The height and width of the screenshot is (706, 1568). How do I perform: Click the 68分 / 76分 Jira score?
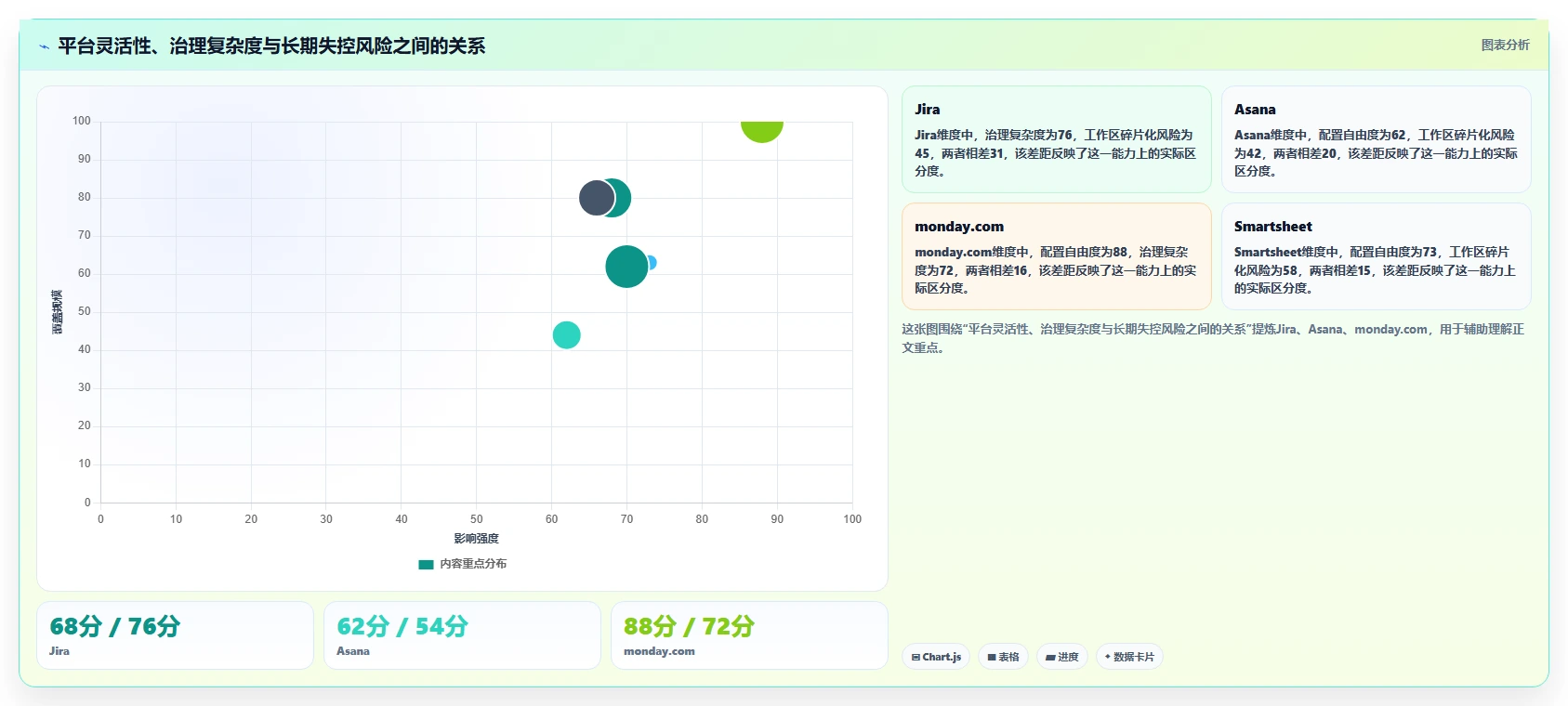click(115, 626)
